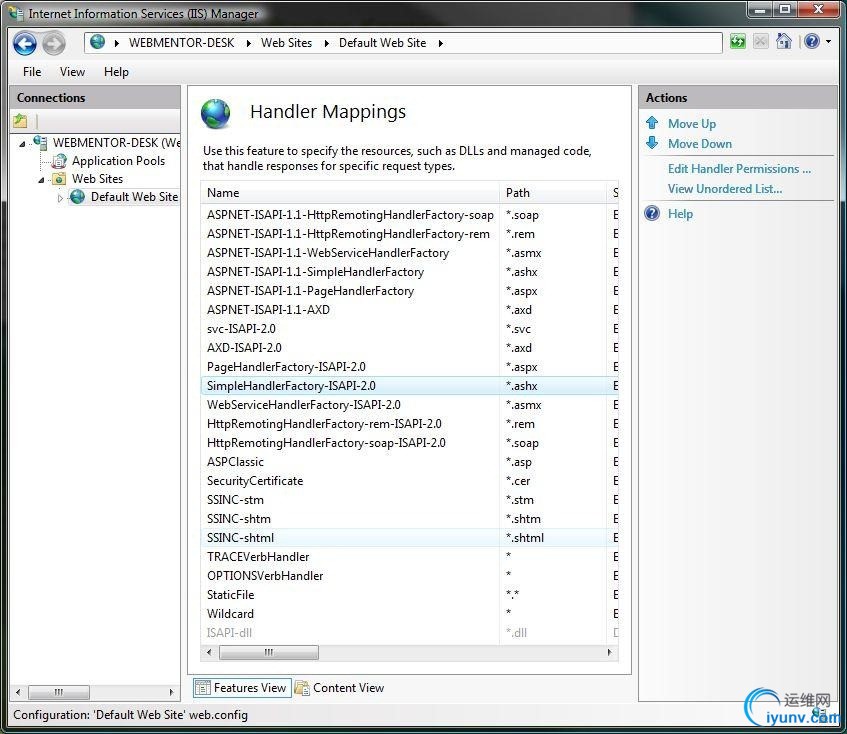847x734 pixels.
Task: Open the File menu
Action: (x=32, y=72)
